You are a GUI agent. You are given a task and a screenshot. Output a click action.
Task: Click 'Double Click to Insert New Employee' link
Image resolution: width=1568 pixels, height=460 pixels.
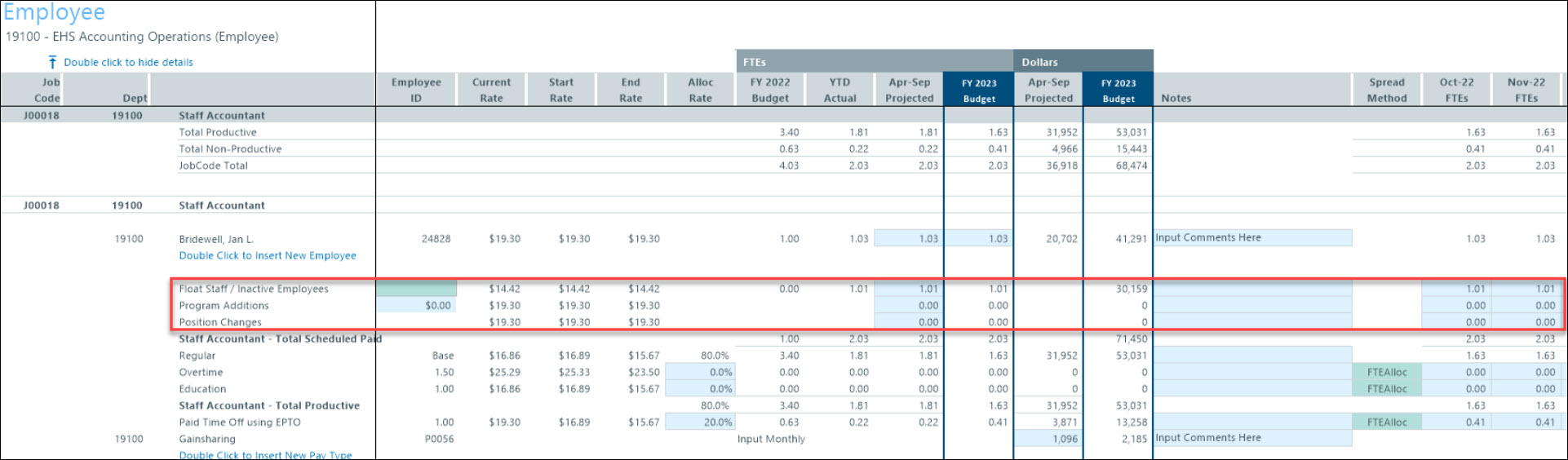click(x=268, y=255)
